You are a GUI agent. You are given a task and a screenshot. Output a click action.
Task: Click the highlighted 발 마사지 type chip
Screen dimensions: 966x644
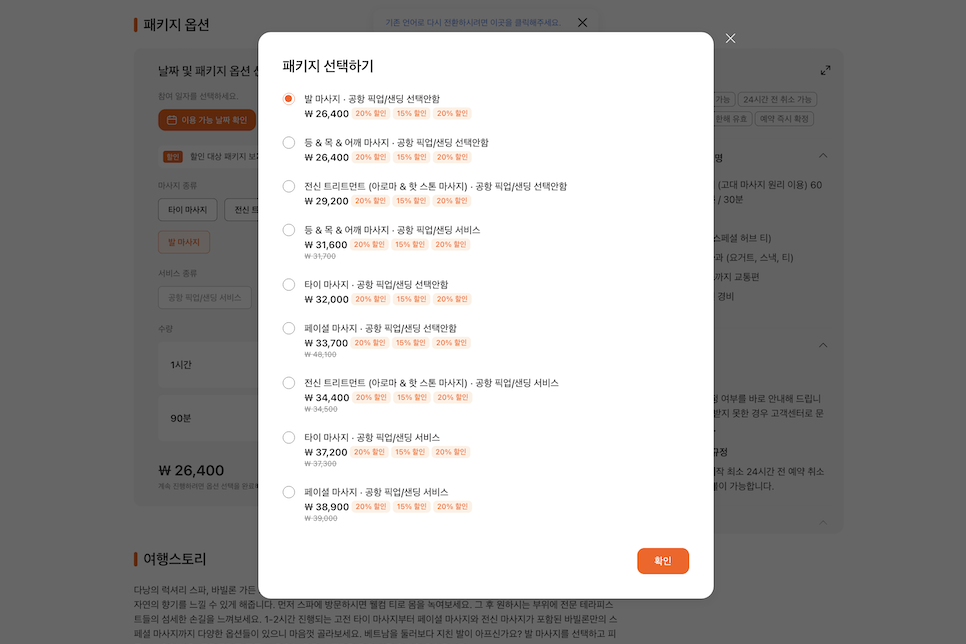pyautogui.click(x=184, y=242)
